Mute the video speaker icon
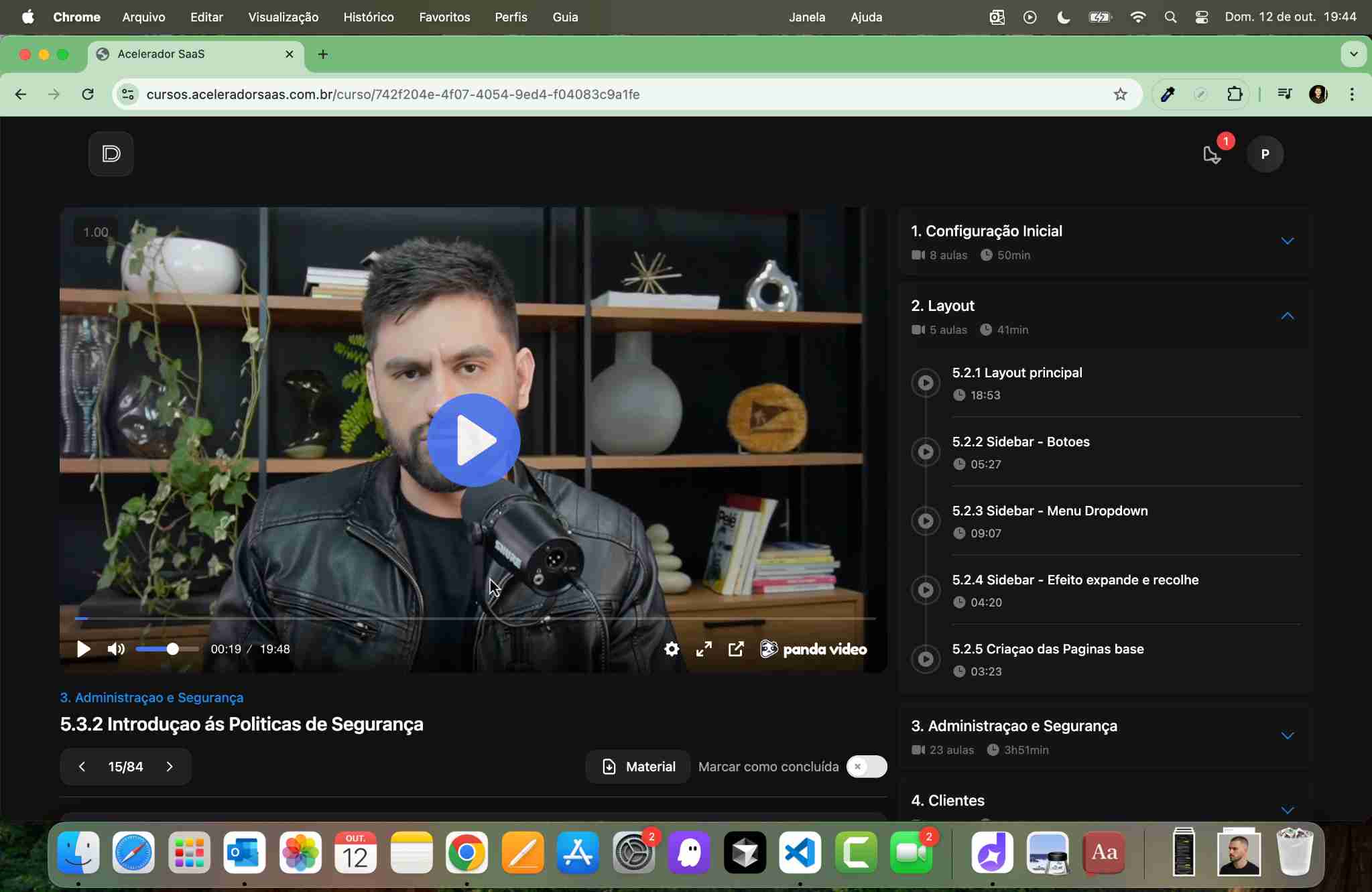Screen dimensions: 1372x892 tap(116, 649)
